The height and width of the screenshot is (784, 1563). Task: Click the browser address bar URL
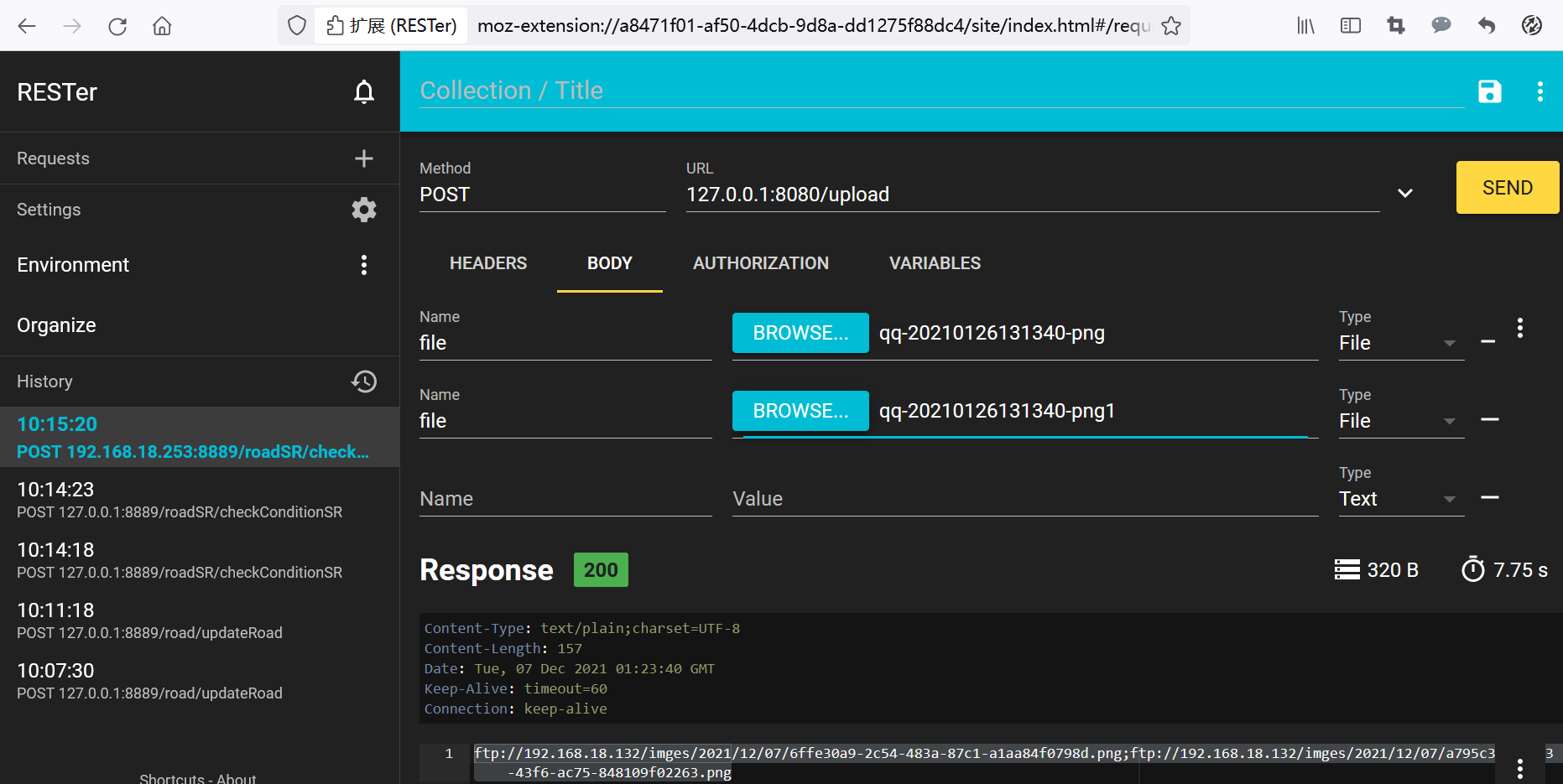point(812,26)
